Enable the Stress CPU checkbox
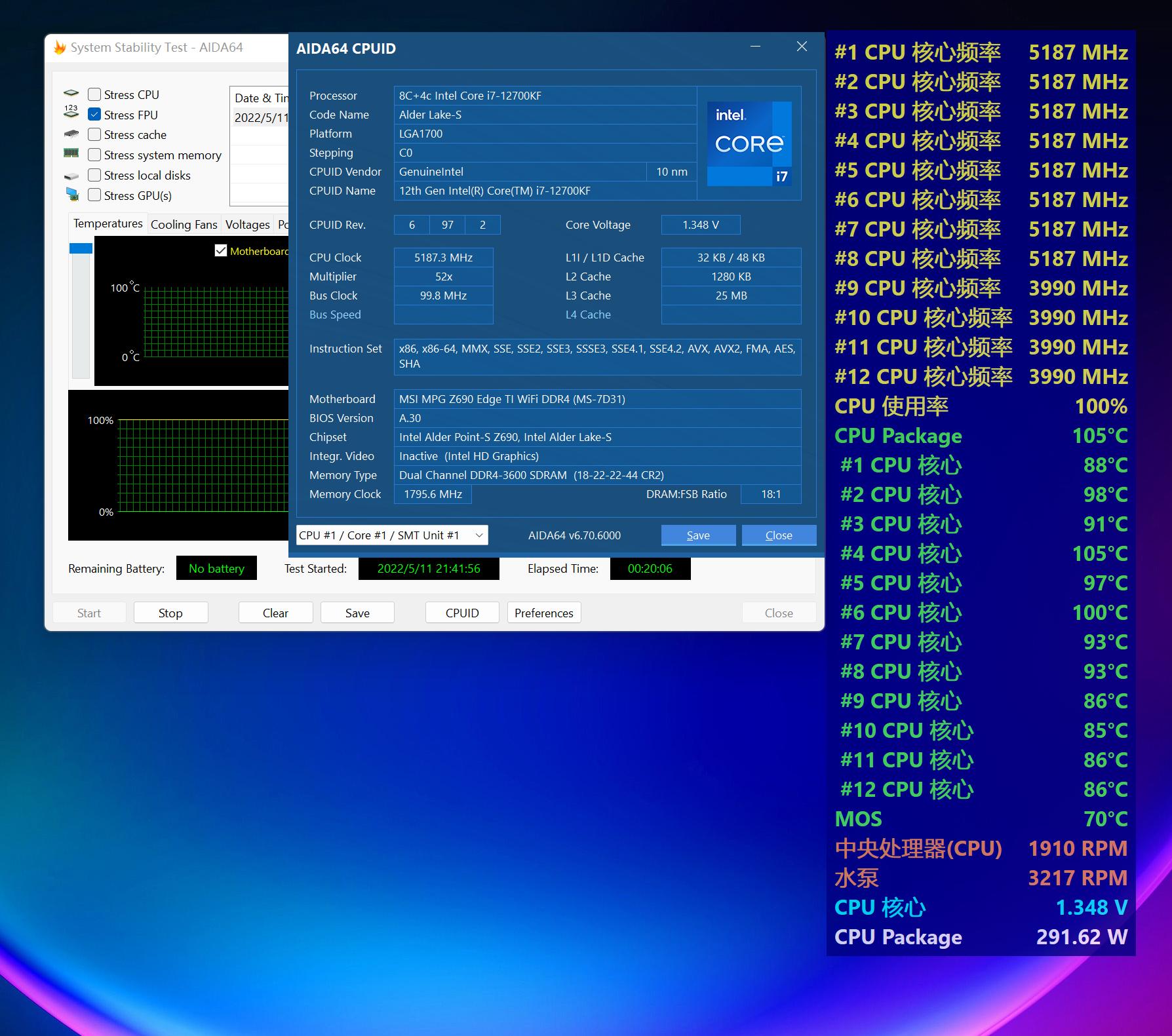Image resolution: width=1172 pixels, height=1036 pixels. coord(94,94)
